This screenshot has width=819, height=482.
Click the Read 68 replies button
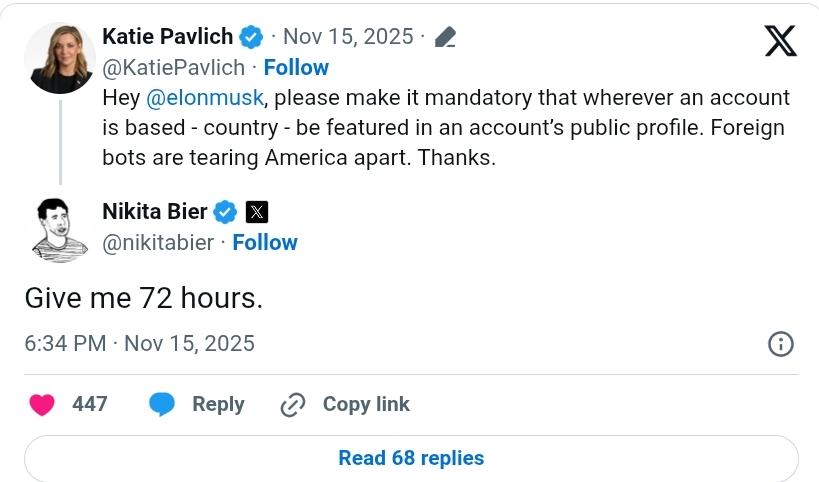pos(410,458)
